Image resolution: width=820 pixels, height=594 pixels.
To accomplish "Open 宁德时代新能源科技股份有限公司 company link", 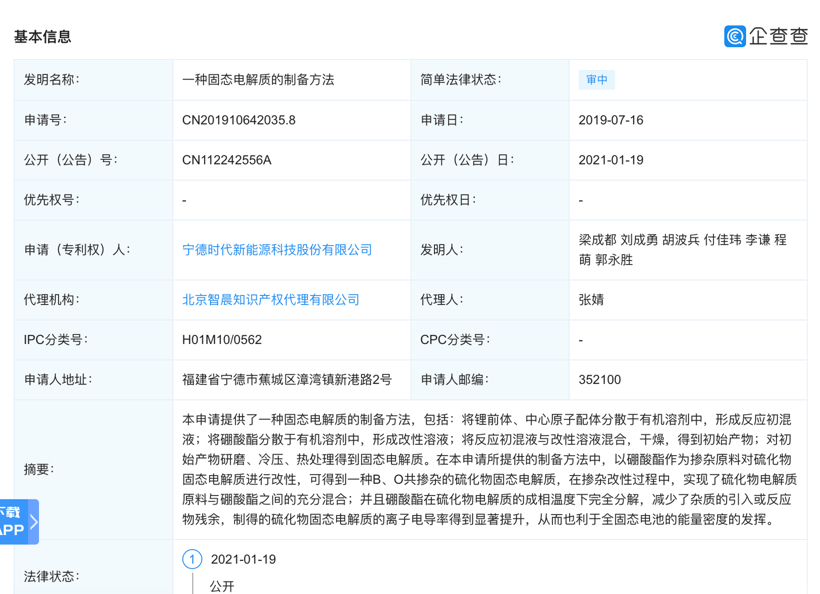I will pos(277,250).
